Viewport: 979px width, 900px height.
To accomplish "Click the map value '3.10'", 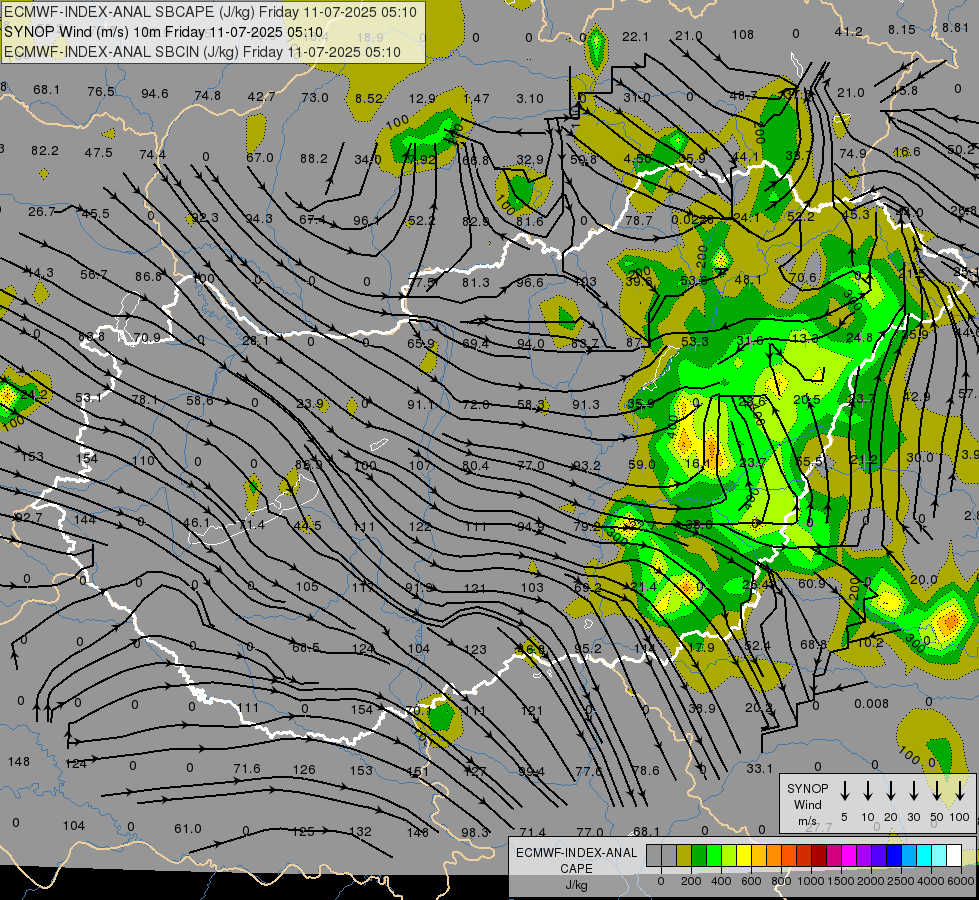I will pos(530,99).
